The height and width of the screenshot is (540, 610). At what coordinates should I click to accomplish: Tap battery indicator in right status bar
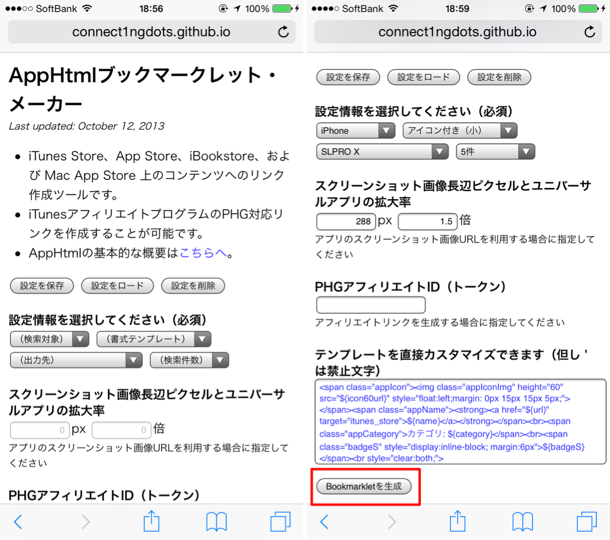[589, 9]
